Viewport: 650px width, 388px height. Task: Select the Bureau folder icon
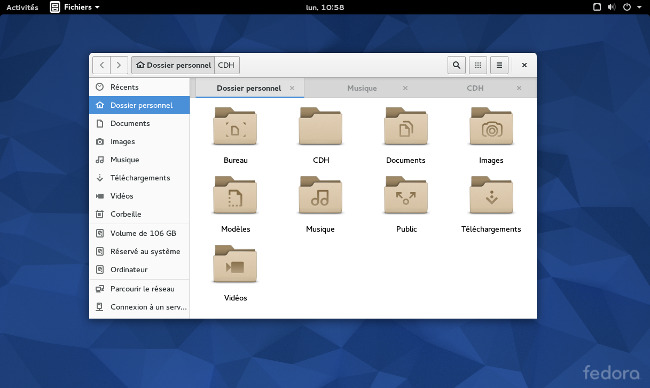point(235,126)
